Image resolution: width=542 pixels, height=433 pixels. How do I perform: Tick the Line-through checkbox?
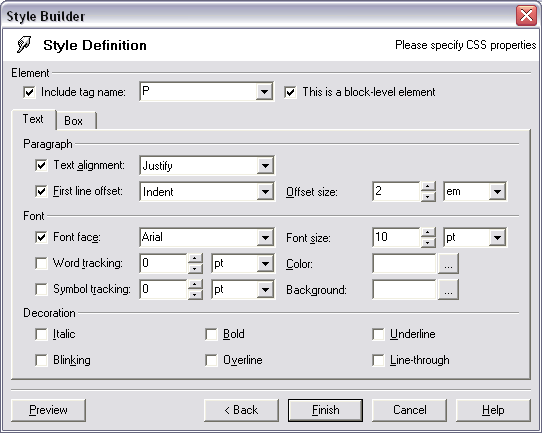click(x=378, y=360)
